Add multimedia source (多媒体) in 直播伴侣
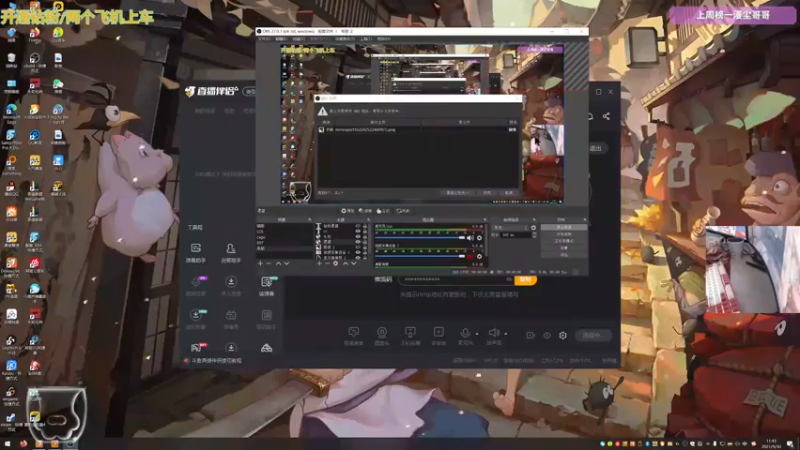The width and height of the screenshot is (800, 450). pyautogui.click(x=439, y=336)
